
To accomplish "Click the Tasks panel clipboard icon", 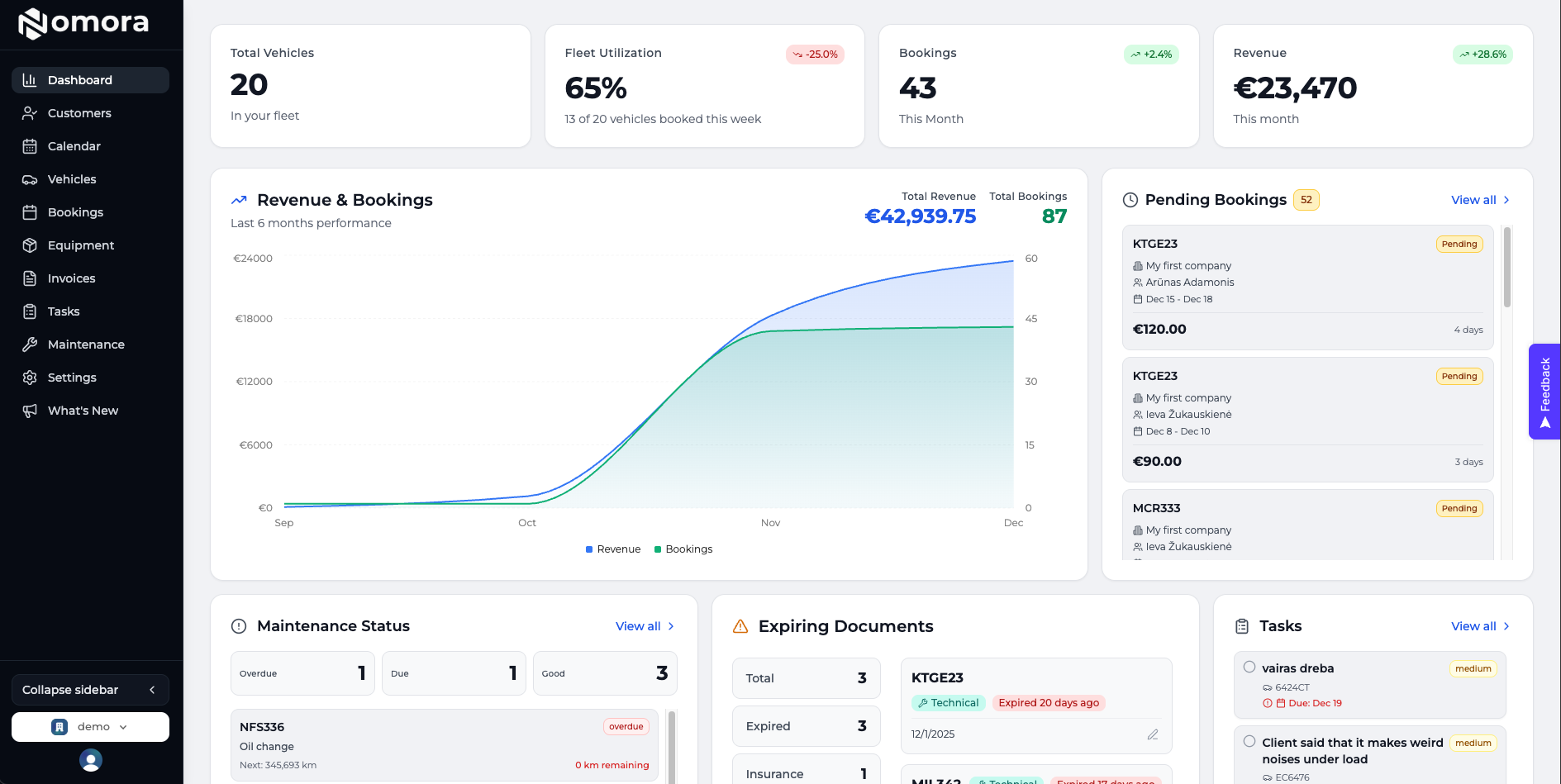I will pyautogui.click(x=1241, y=626).
